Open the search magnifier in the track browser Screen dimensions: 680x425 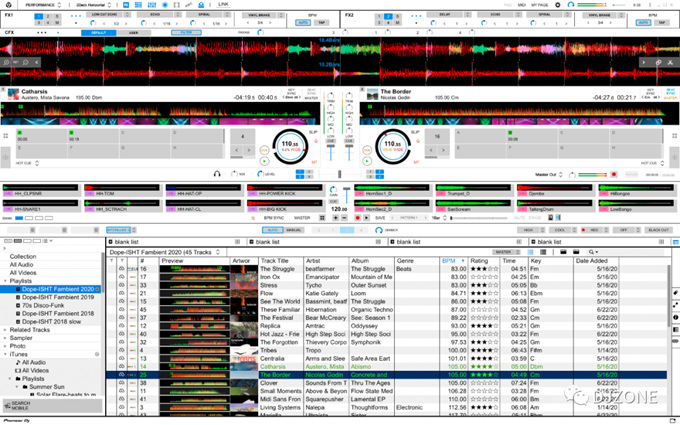click(x=591, y=252)
